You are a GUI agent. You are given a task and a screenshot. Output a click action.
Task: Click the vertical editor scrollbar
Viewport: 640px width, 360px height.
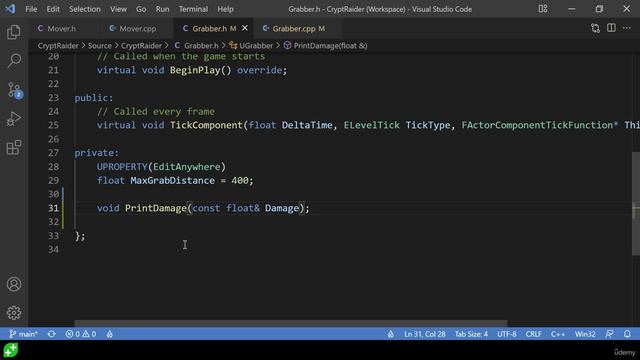pyautogui.click(x=636, y=203)
